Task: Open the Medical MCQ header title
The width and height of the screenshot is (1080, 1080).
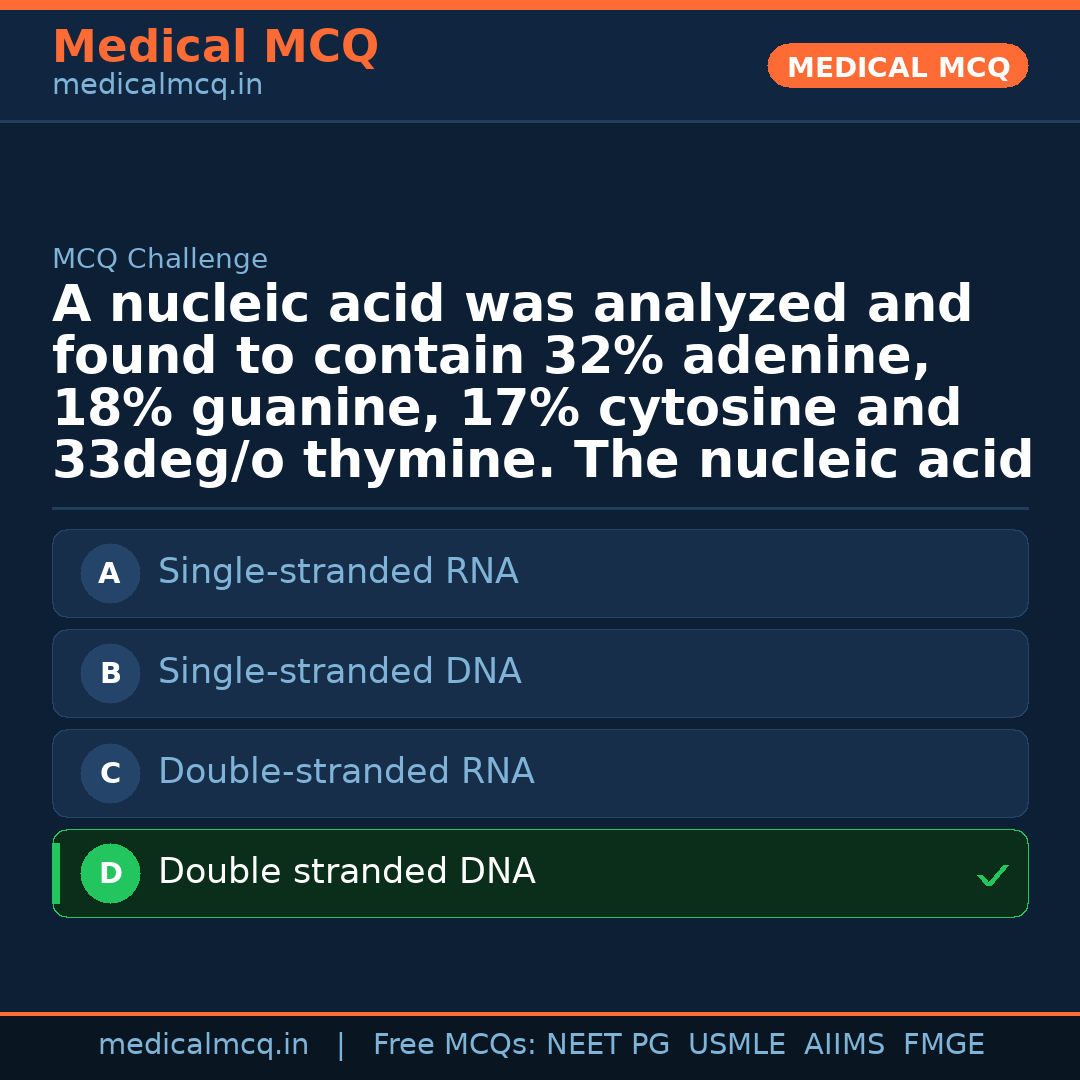Action: pos(215,47)
